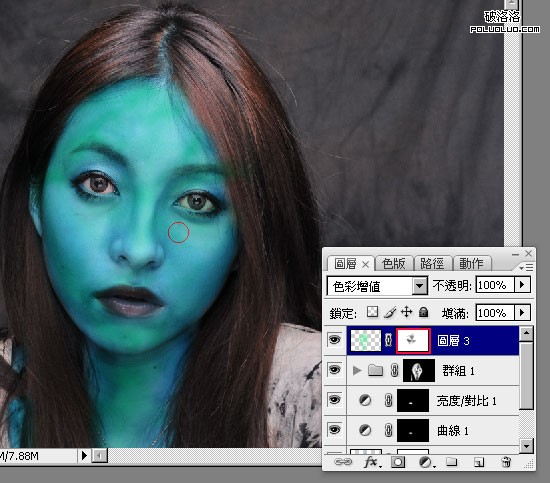The width and height of the screenshot is (550, 483).
Task: Click the 曲線 1 adjustment icon
Action: (x=365, y=430)
